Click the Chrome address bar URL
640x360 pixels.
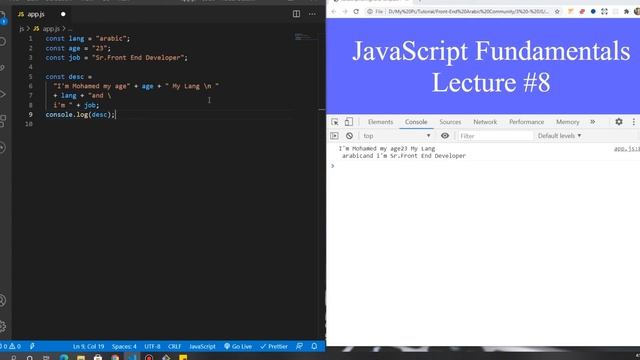[468, 11]
